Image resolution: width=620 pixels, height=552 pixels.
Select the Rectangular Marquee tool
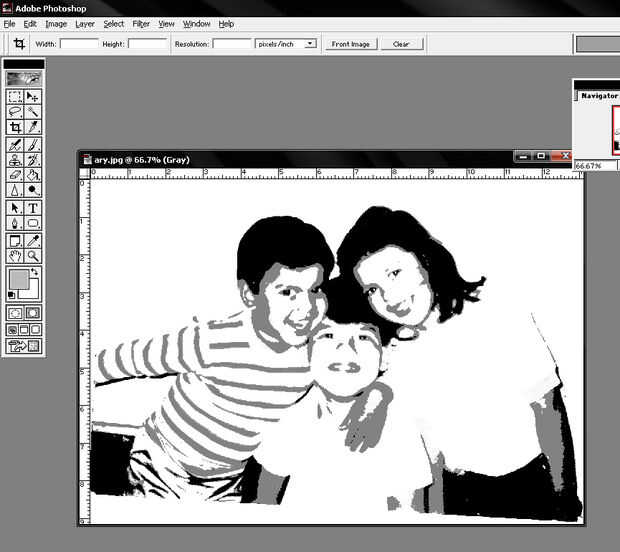click(x=15, y=97)
